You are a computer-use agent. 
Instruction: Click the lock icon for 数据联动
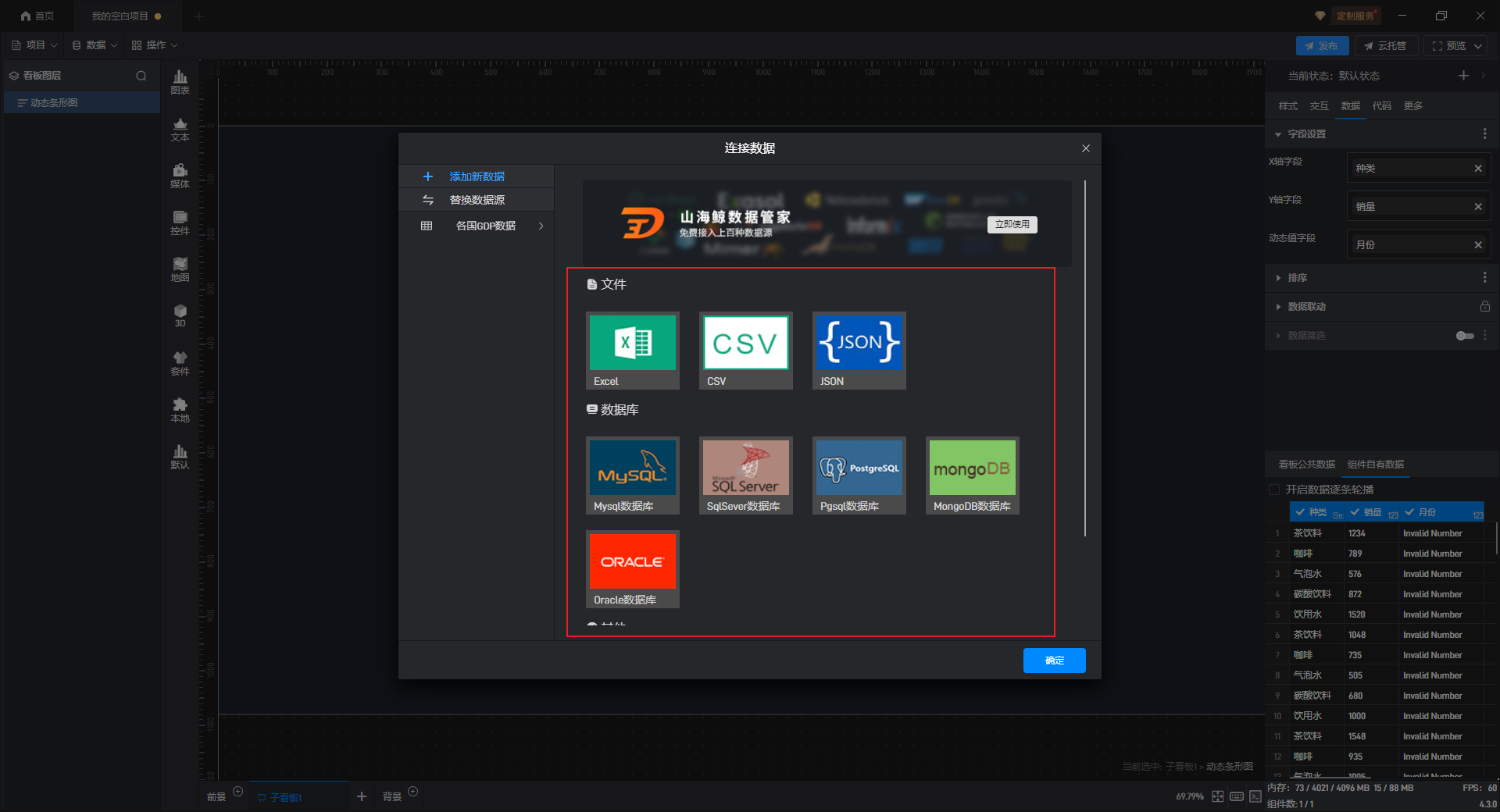[x=1484, y=307]
